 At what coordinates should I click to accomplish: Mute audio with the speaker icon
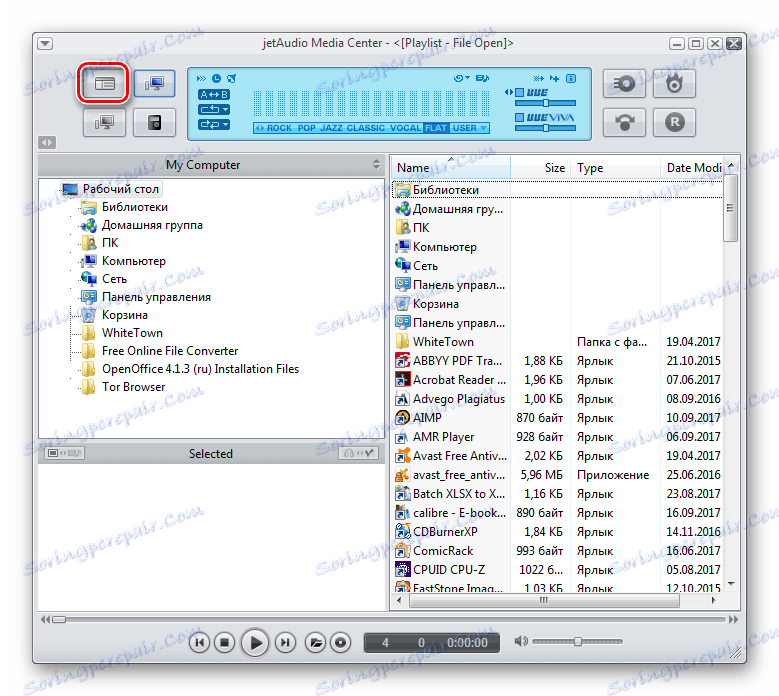521,641
